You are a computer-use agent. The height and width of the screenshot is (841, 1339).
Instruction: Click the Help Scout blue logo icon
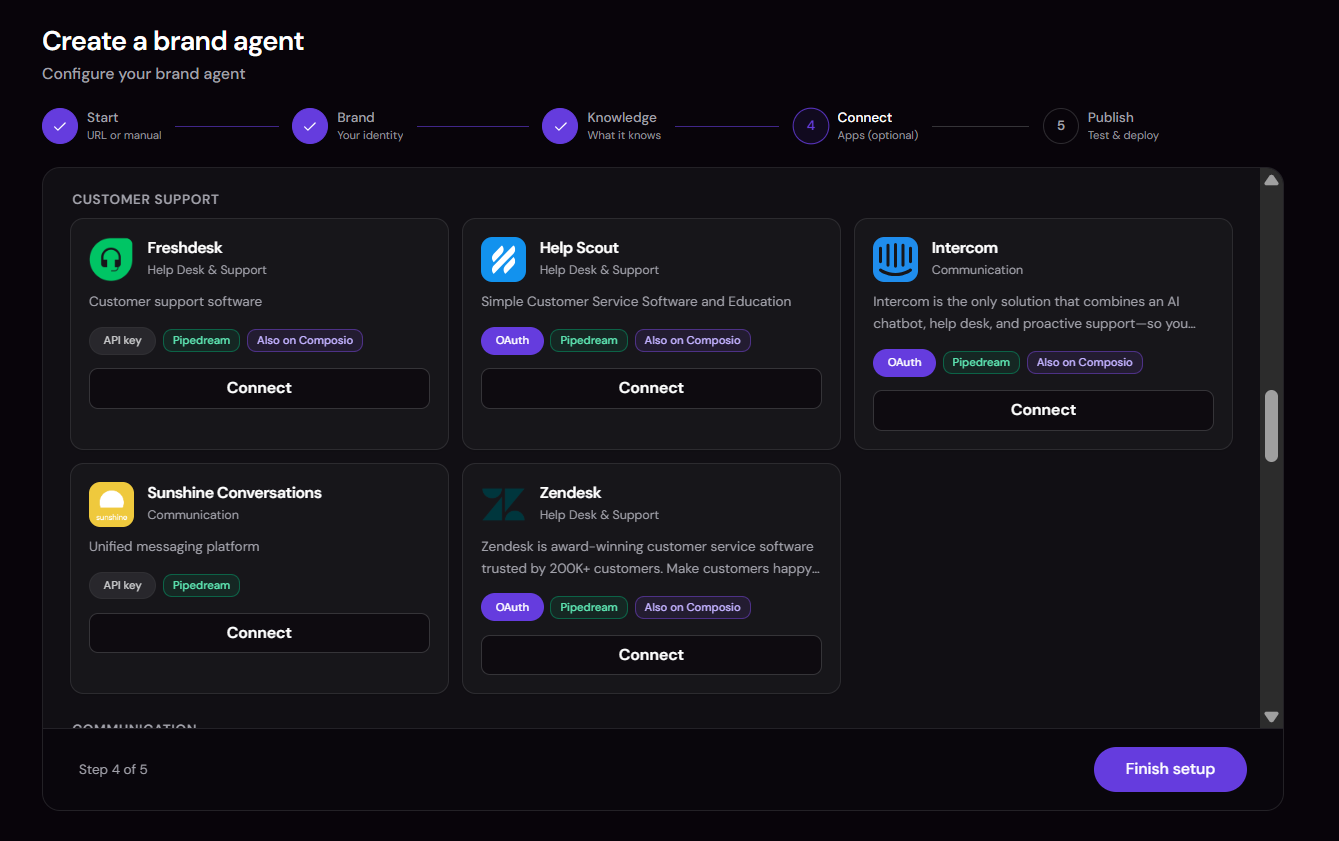pyautogui.click(x=503, y=259)
